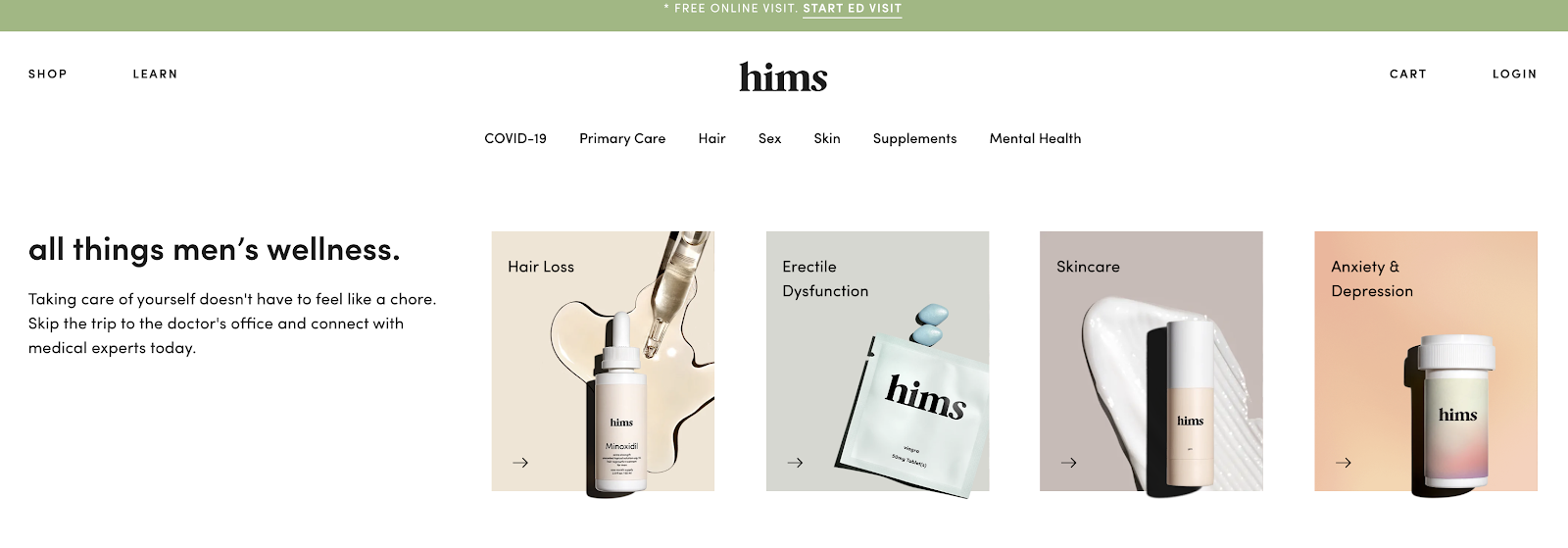The width and height of the screenshot is (1568, 548).
Task: Select the Skin category link
Action: click(x=827, y=138)
